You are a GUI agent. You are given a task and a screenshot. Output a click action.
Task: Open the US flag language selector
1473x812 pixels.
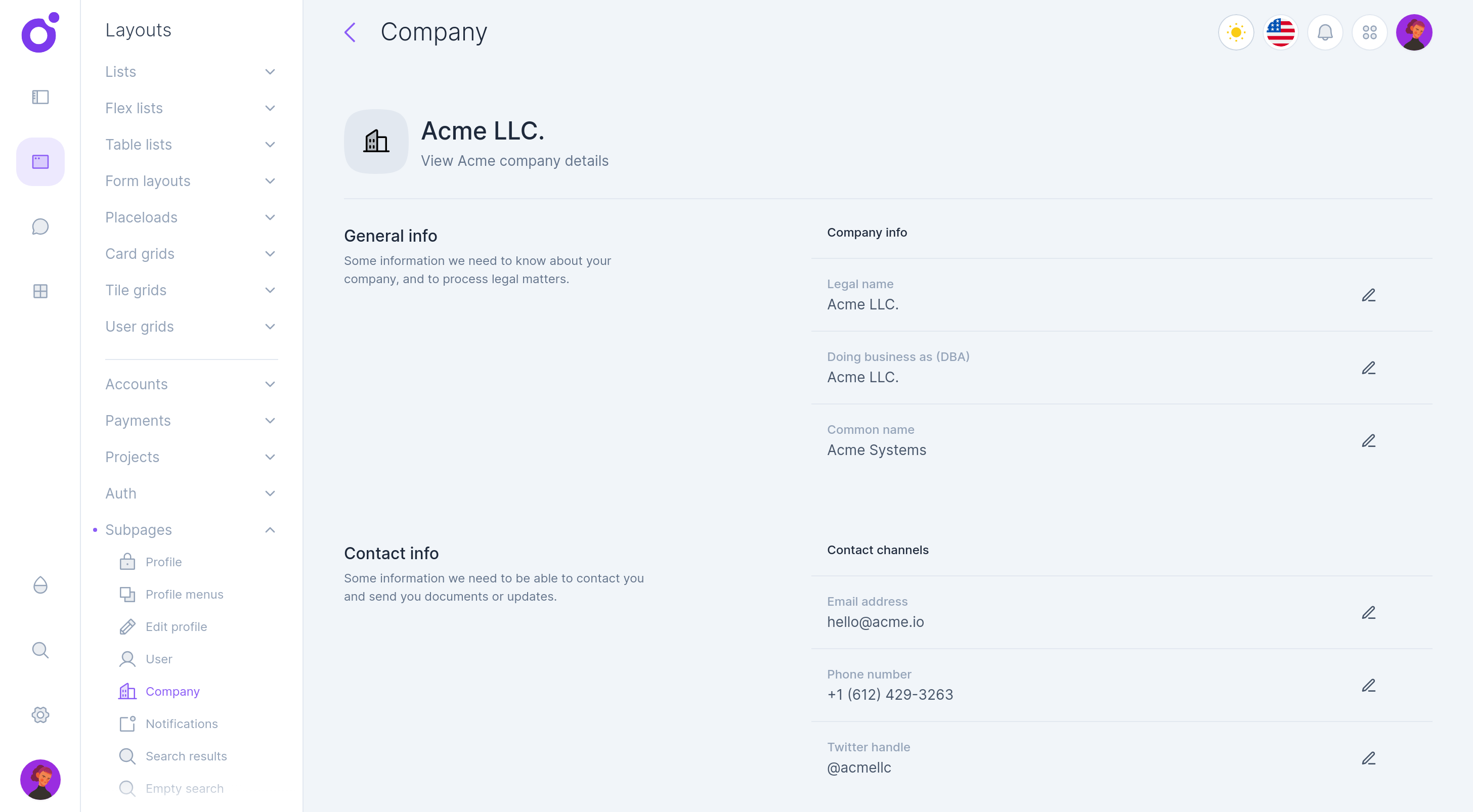(1280, 32)
